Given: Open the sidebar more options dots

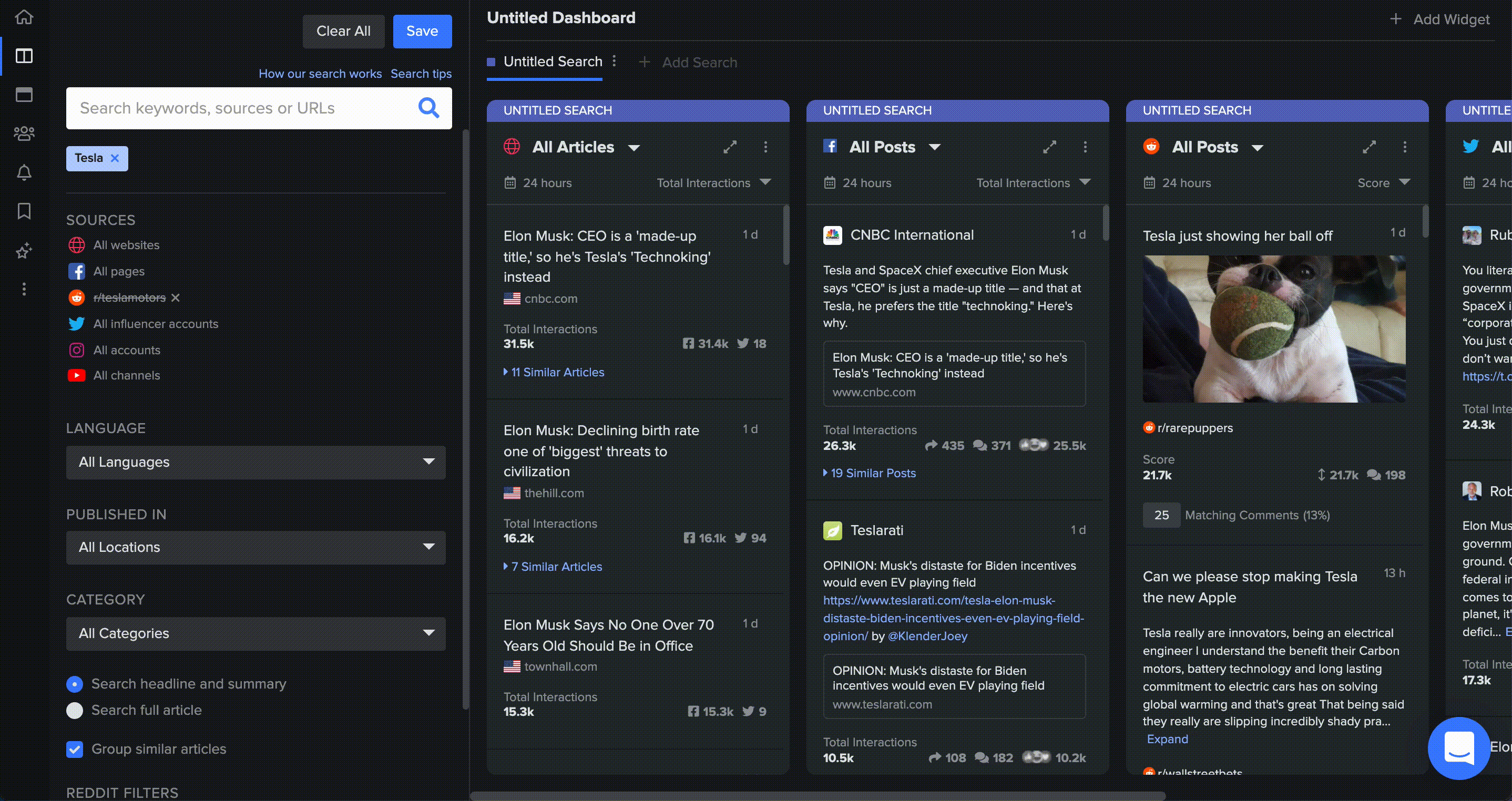Looking at the screenshot, I should [x=24, y=289].
